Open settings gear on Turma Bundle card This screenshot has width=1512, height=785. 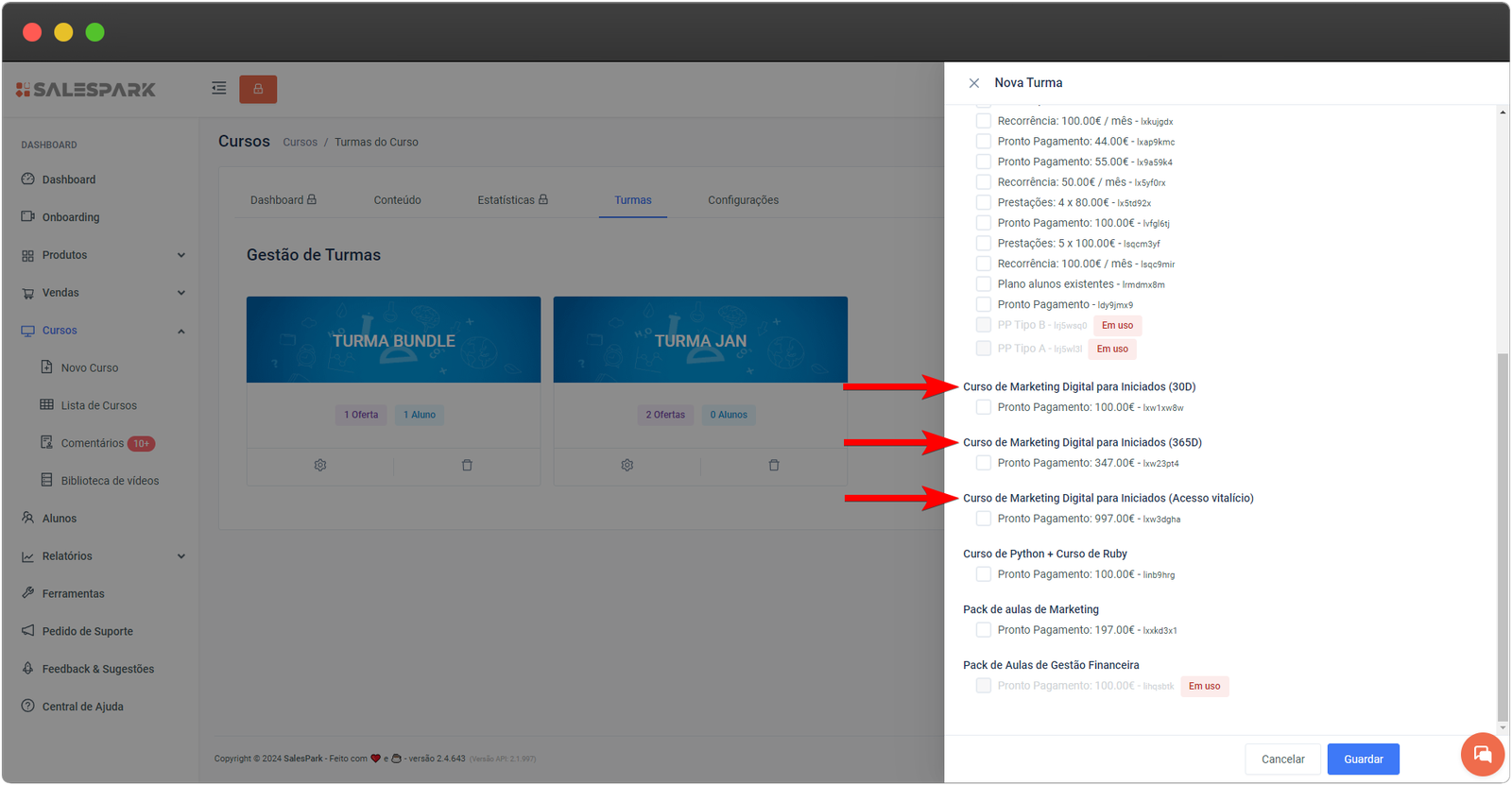point(320,465)
